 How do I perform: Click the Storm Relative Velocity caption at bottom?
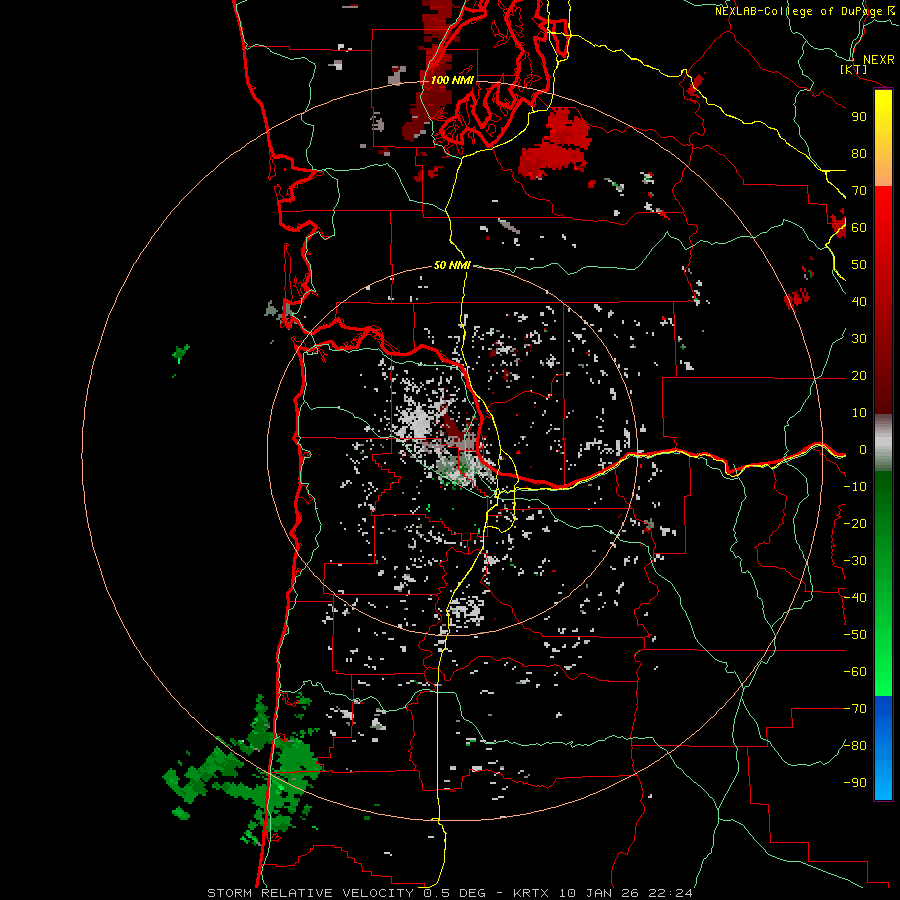tap(449, 893)
